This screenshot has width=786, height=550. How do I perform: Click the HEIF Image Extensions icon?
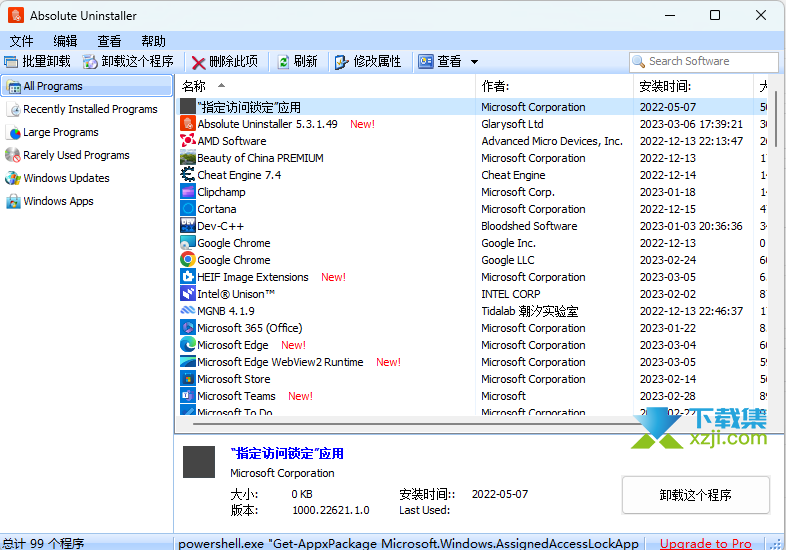point(188,277)
